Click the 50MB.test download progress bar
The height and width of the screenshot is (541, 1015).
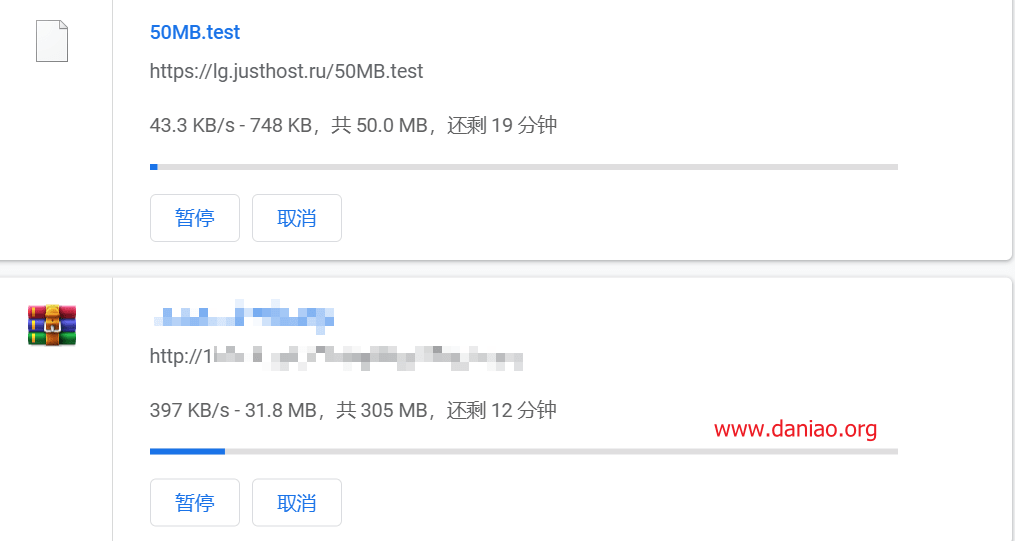click(524, 167)
